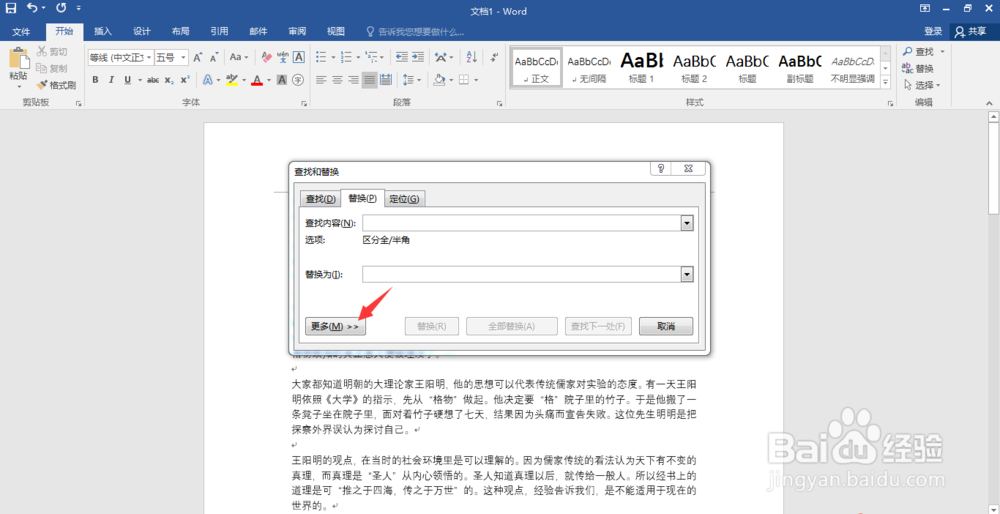Viewport: 1000px width, 514px height.
Task: Click the Shading paint bucket icon
Action: pyautogui.click(x=439, y=80)
